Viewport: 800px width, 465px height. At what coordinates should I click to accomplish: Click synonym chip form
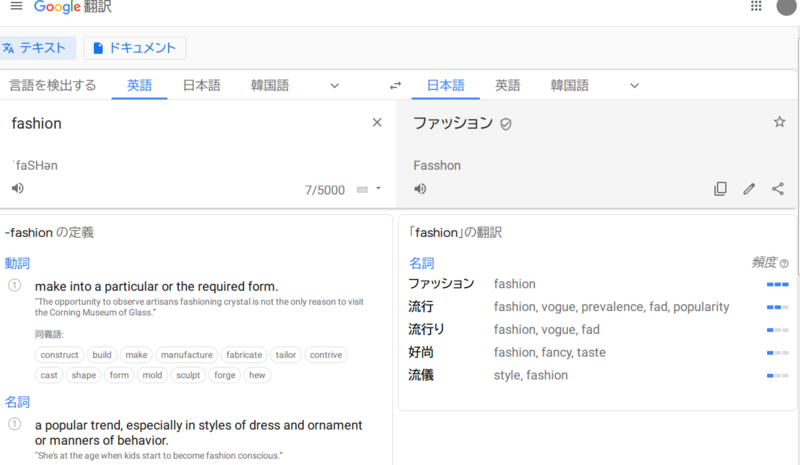tap(119, 375)
